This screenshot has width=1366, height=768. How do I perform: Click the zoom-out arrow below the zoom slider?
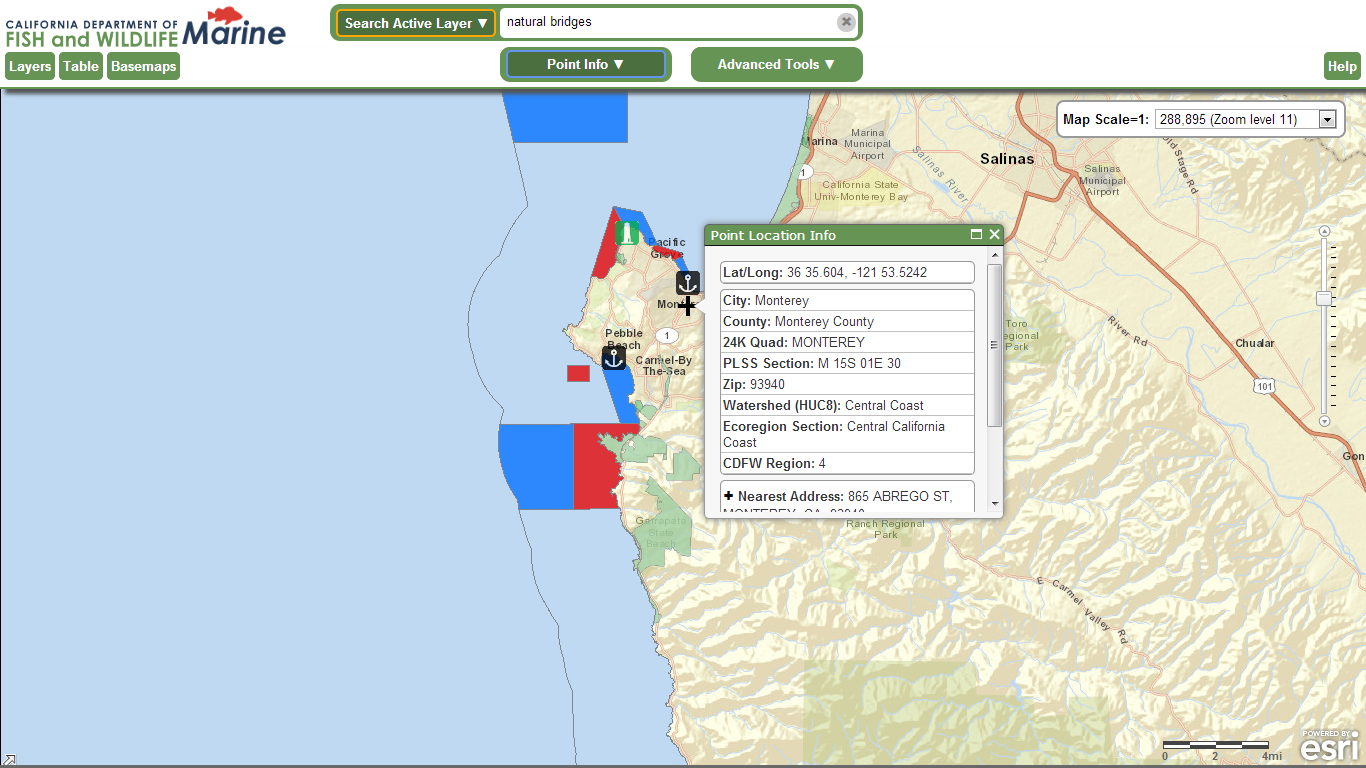coord(1325,421)
